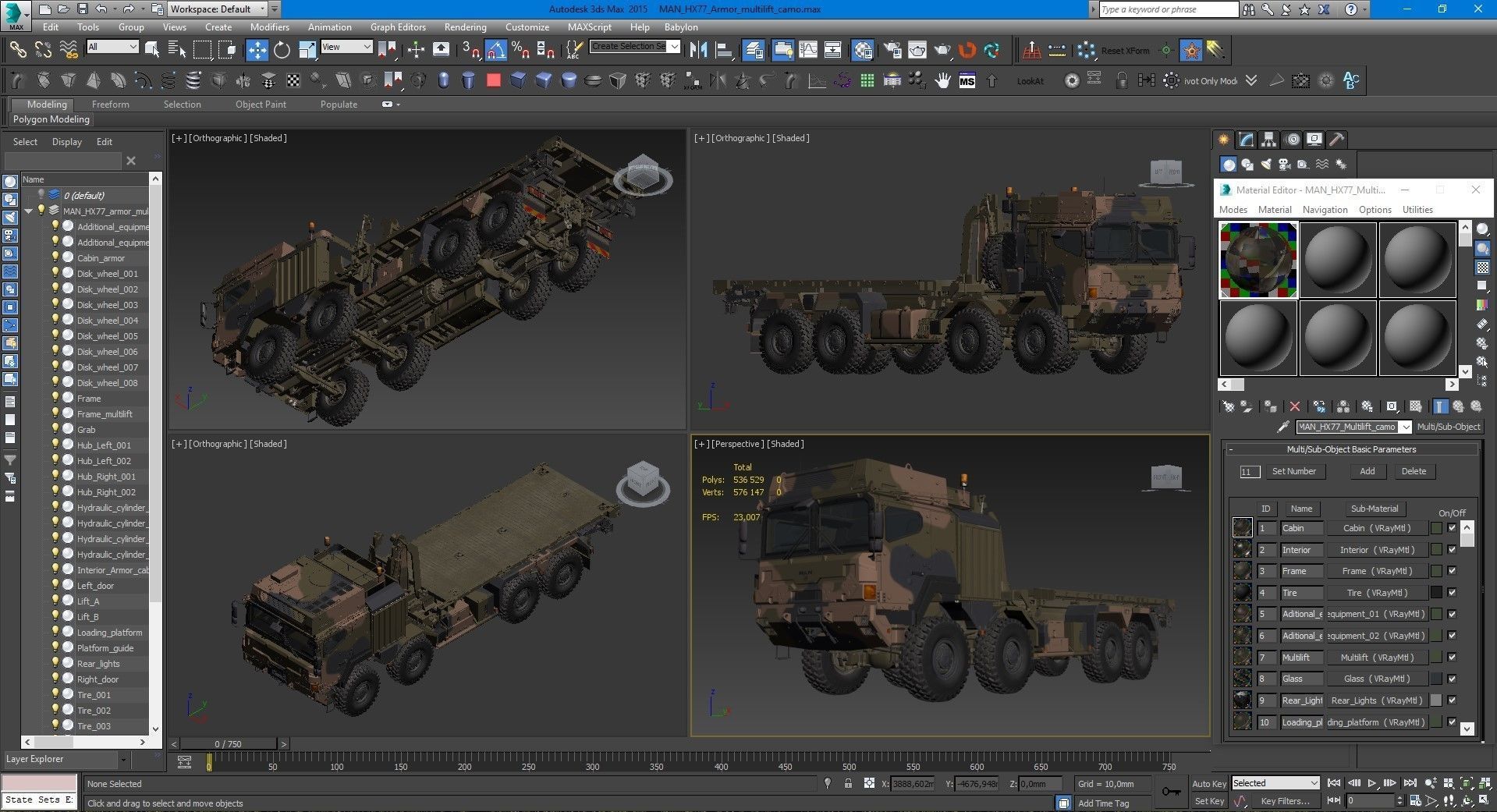This screenshot has height=812, width=1497.
Task: Click the Undo arrow in title bar
Action: click(101, 9)
